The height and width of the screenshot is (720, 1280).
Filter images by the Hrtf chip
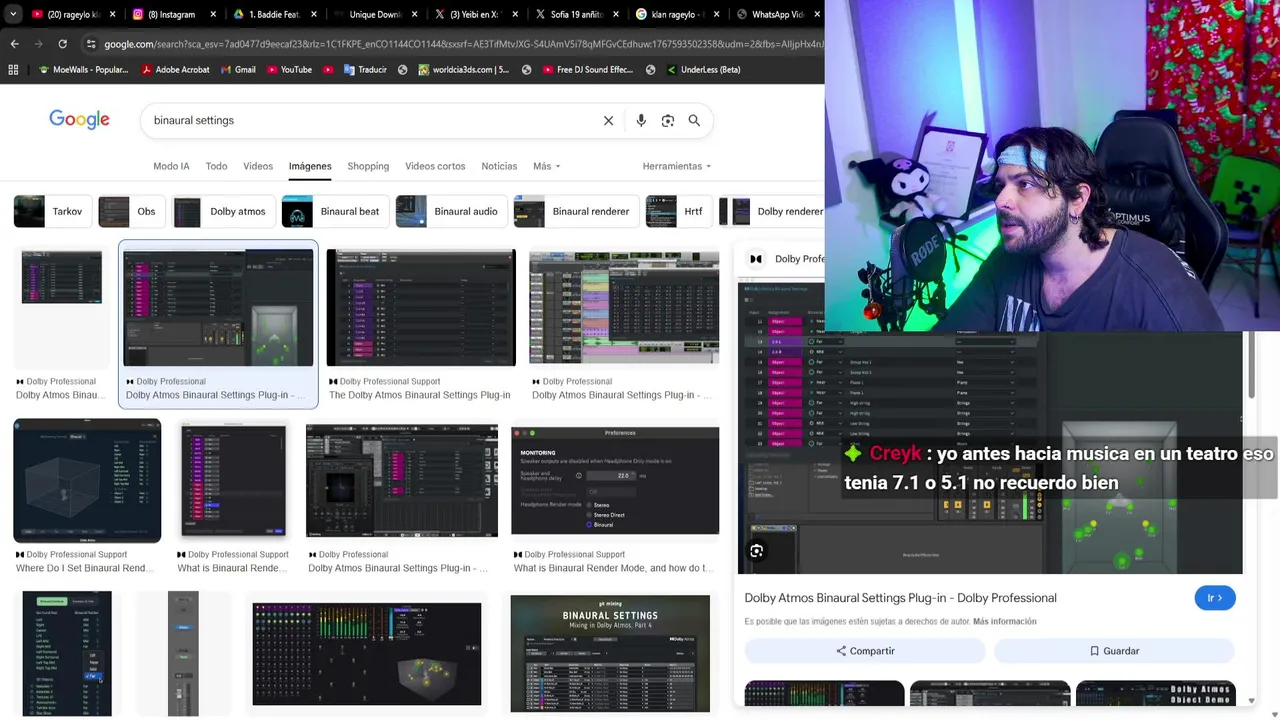tap(678, 211)
